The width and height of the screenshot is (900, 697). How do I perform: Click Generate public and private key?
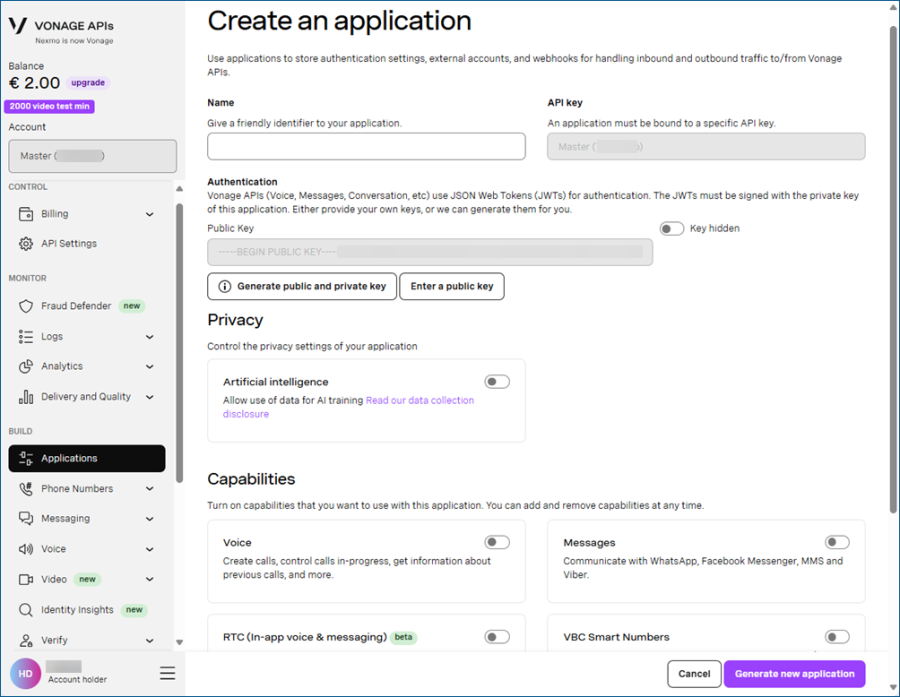click(302, 286)
